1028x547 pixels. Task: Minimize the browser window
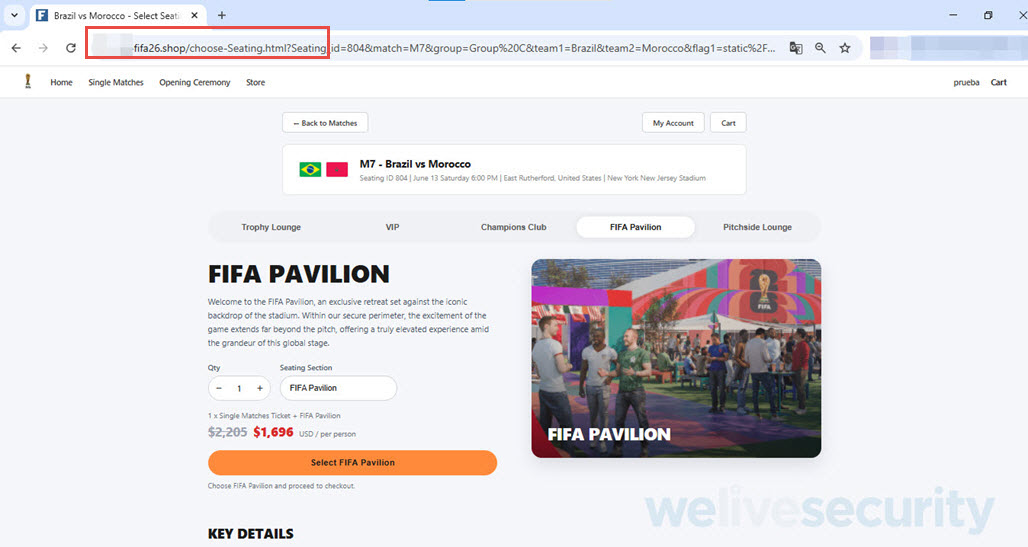(953, 15)
